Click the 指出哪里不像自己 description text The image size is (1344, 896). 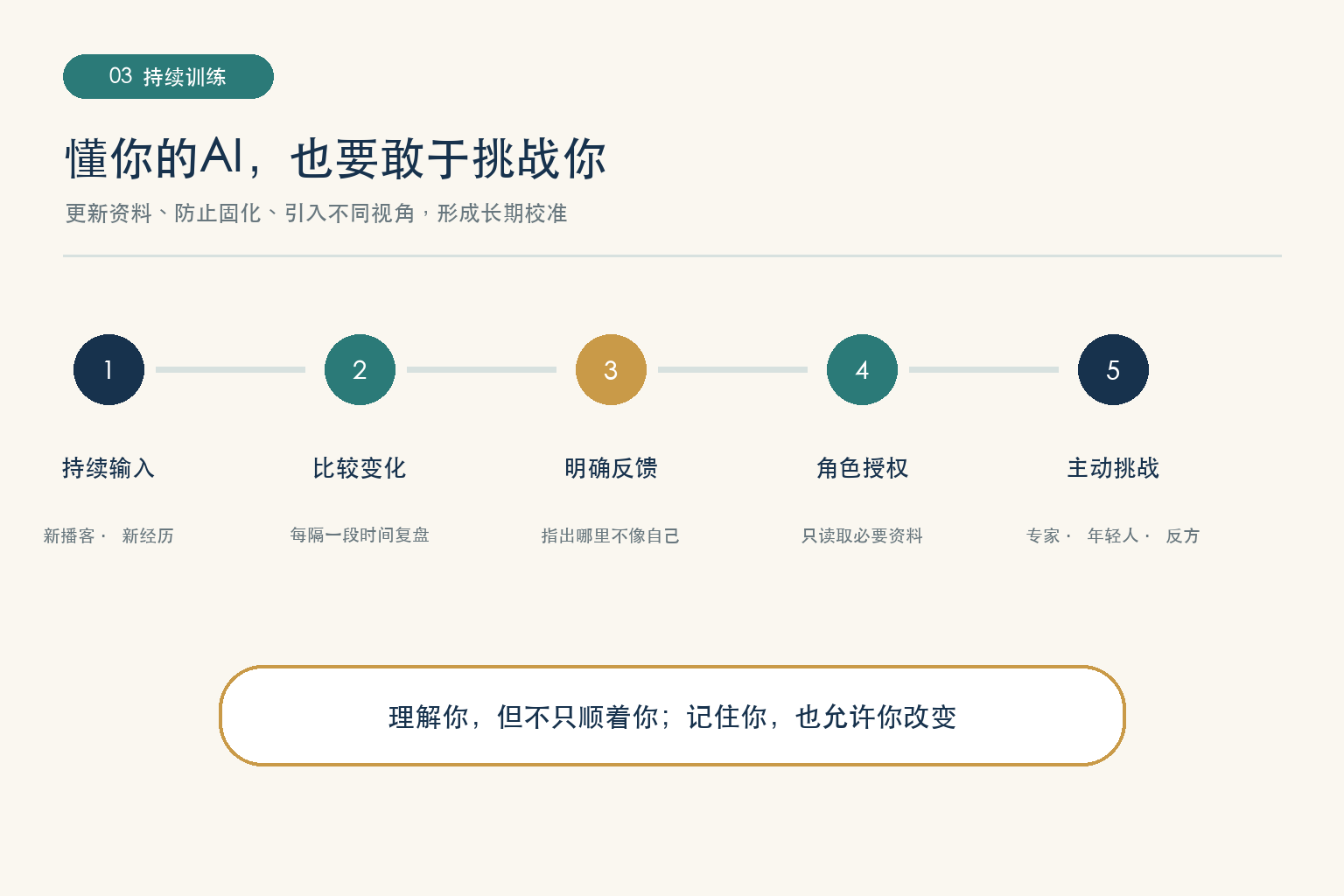[611, 535]
